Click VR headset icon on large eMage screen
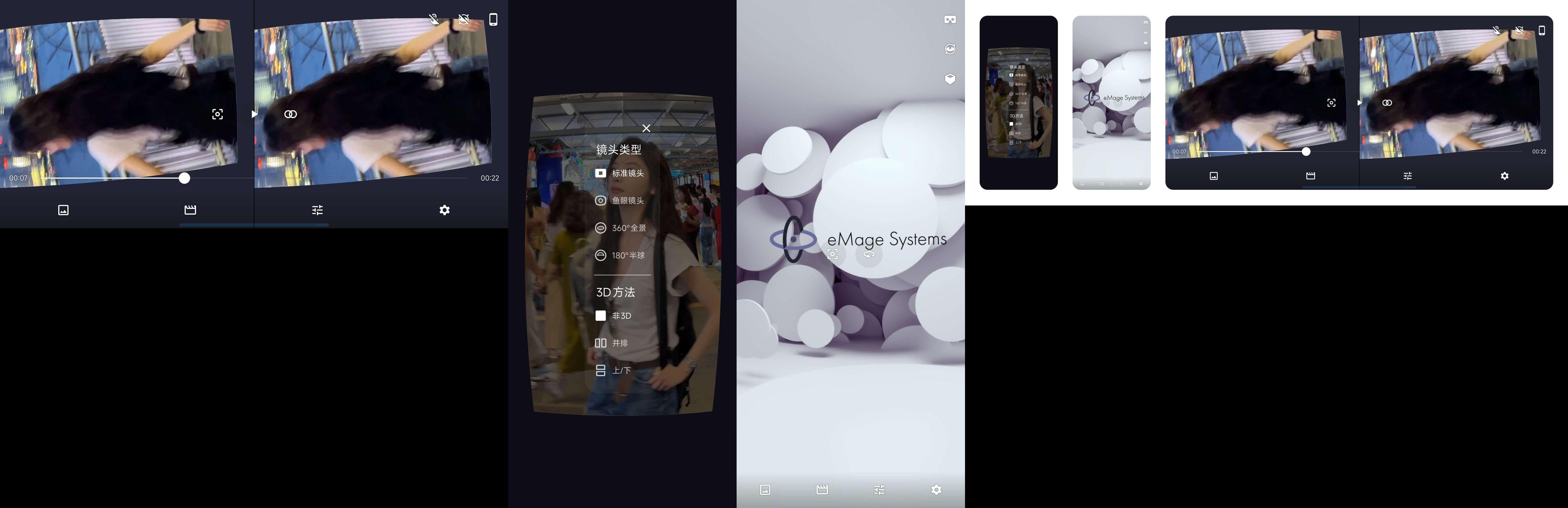The image size is (1568, 508). click(949, 20)
